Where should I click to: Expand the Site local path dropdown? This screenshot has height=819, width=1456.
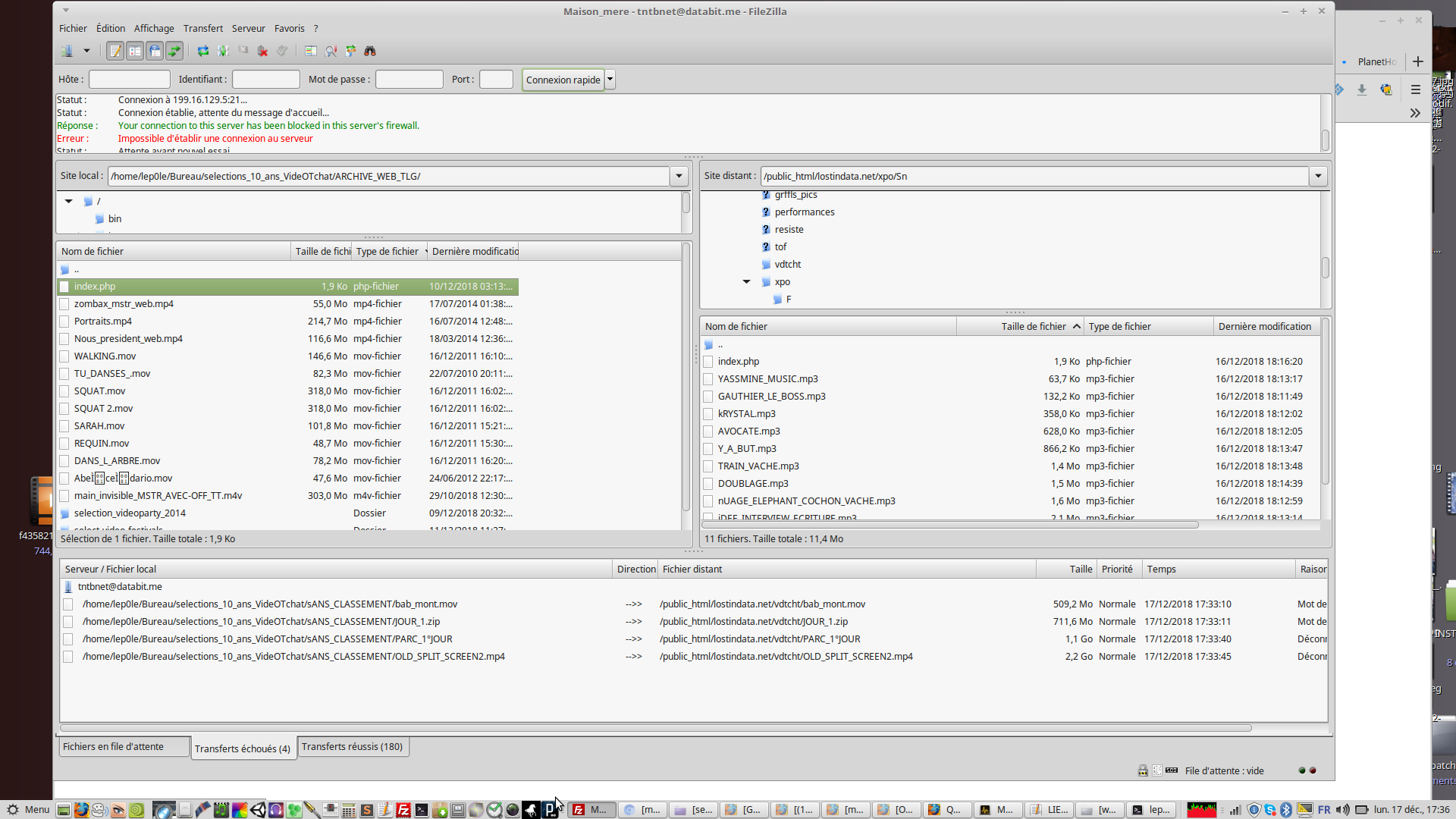click(679, 176)
